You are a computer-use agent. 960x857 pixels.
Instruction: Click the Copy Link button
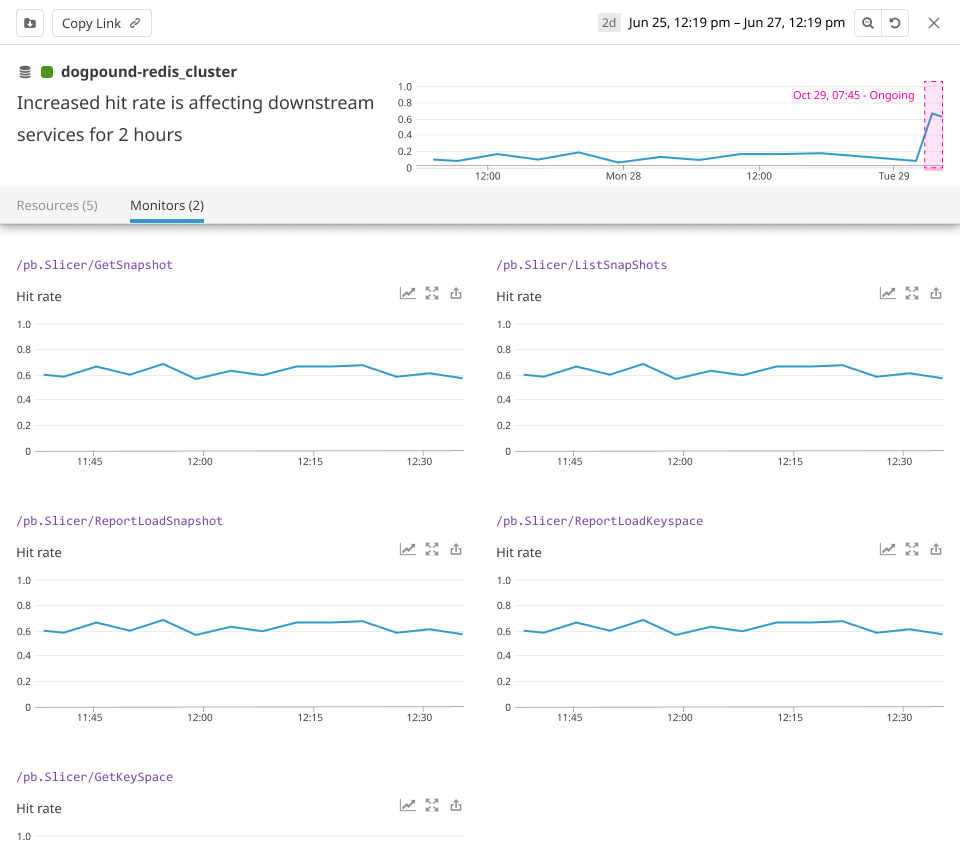point(101,23)
